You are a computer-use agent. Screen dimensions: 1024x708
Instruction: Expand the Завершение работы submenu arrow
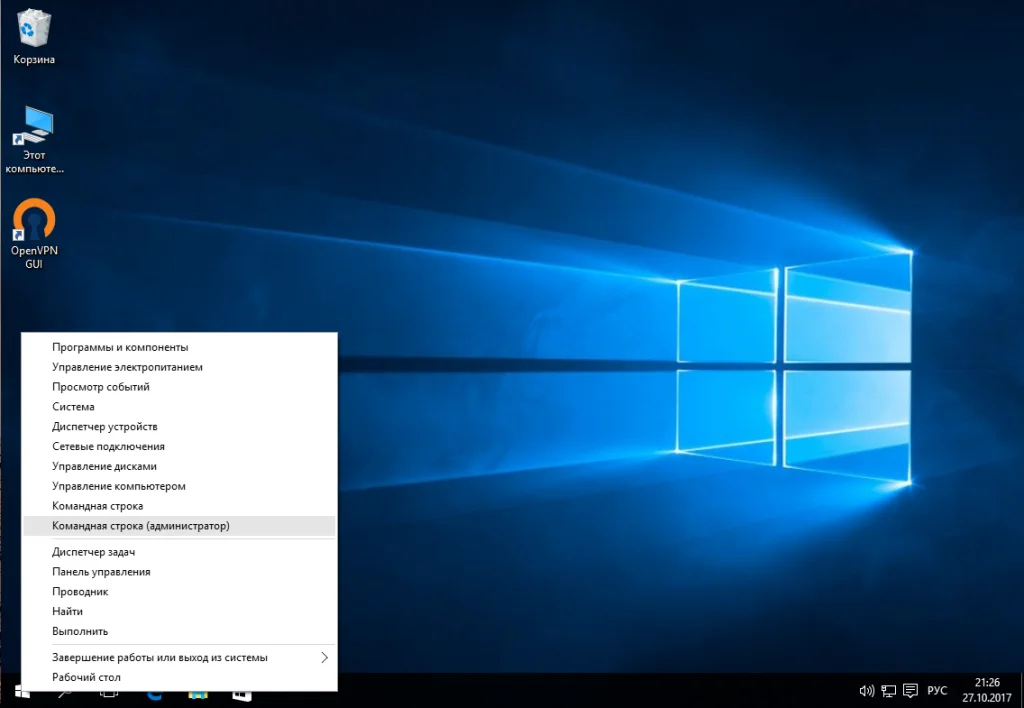click(324, 657)
